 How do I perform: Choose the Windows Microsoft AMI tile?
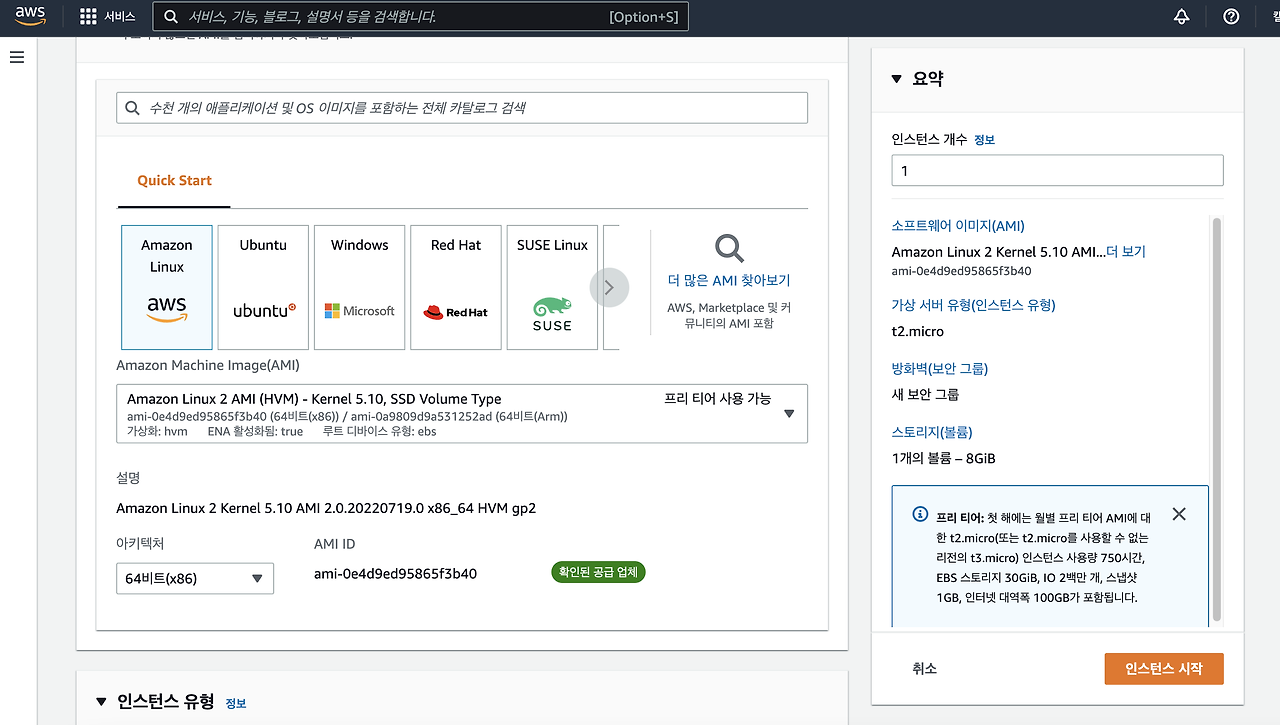pyautogui.click(x=360, y=287)
